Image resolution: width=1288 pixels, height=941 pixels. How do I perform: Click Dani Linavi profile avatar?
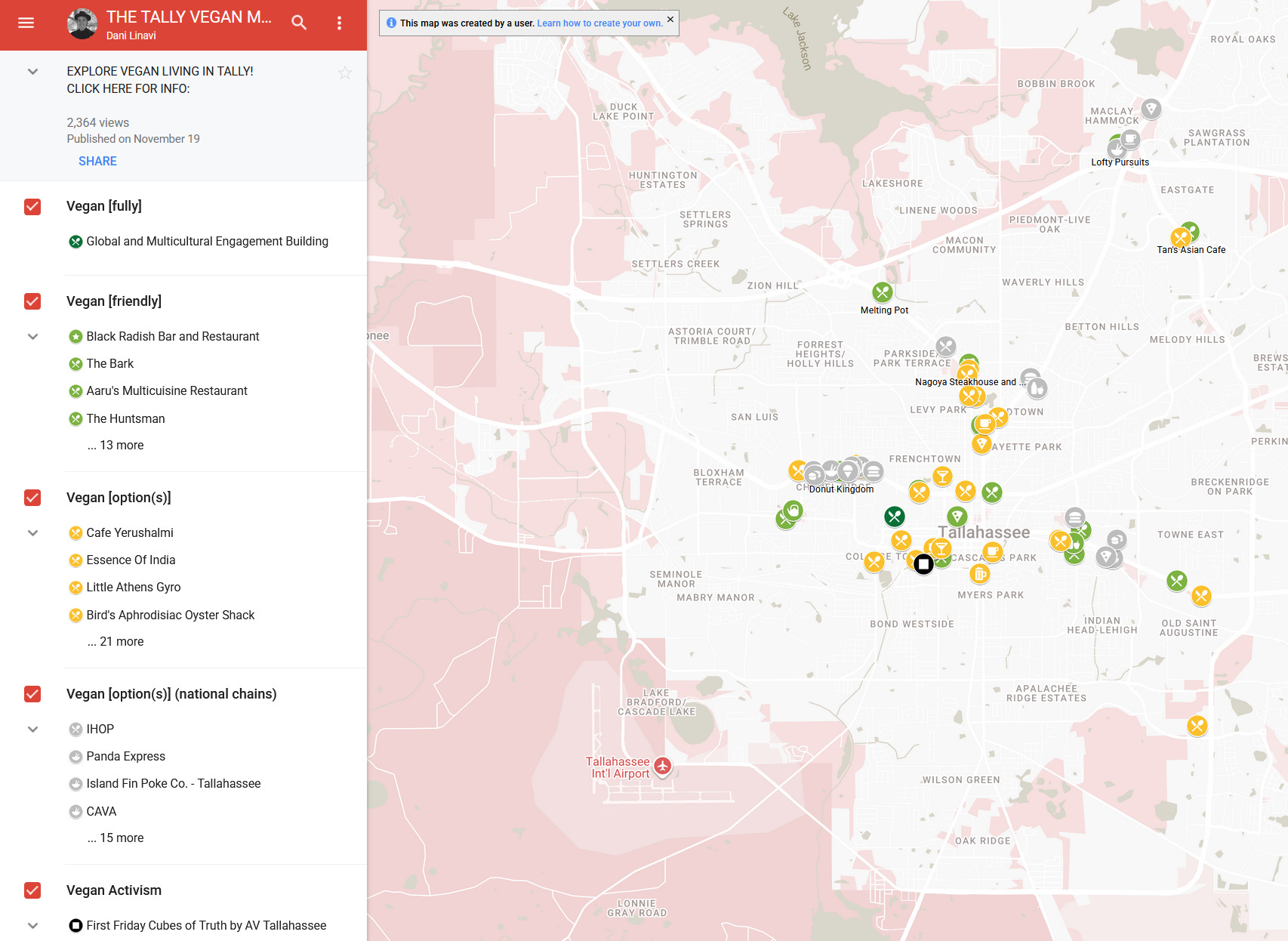click(82, 24)
